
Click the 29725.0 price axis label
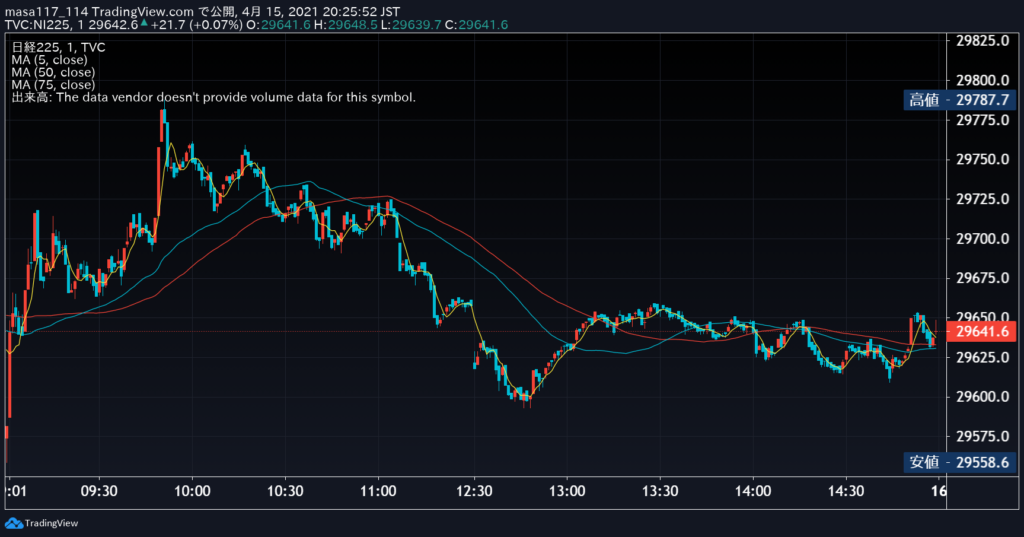pos(982,199)
